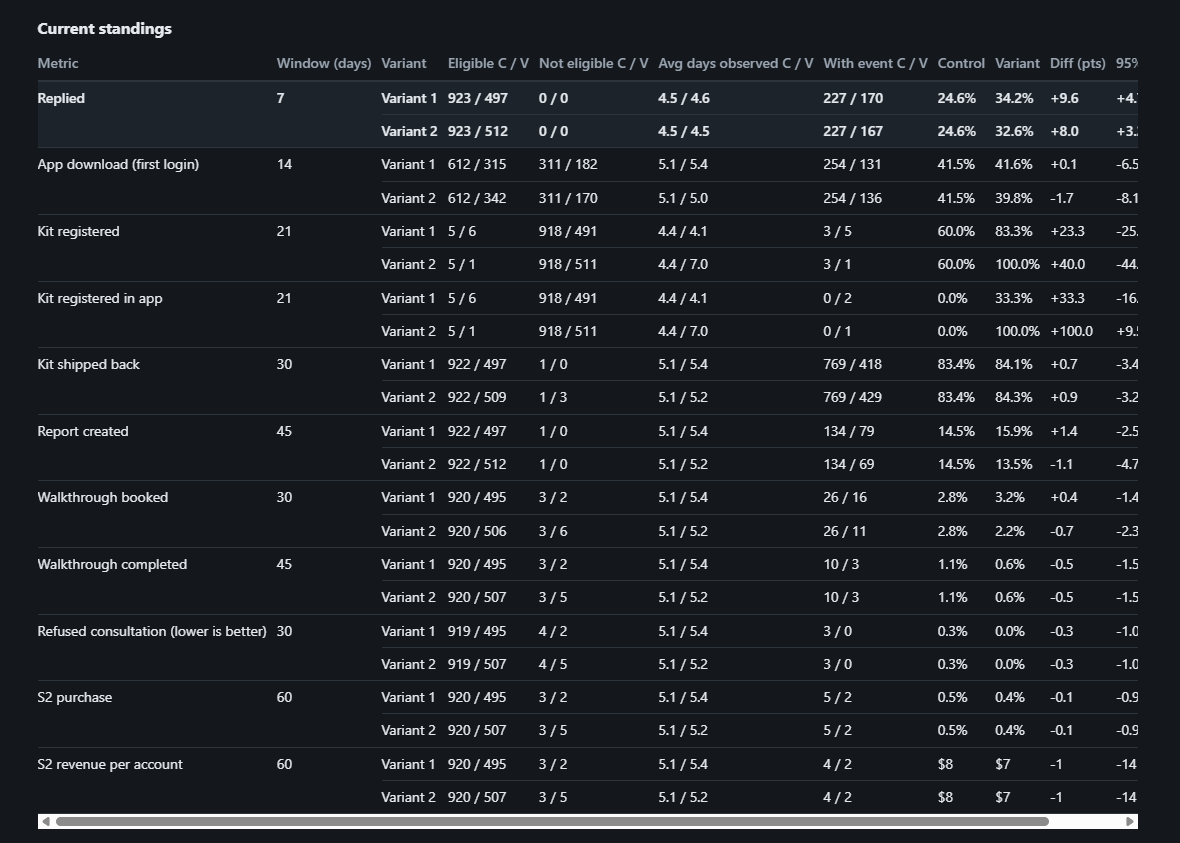Click avg days cell '5.1 / 5.0'
Image resolution: width=1180 pixels, height=843 pixels.
683,198
